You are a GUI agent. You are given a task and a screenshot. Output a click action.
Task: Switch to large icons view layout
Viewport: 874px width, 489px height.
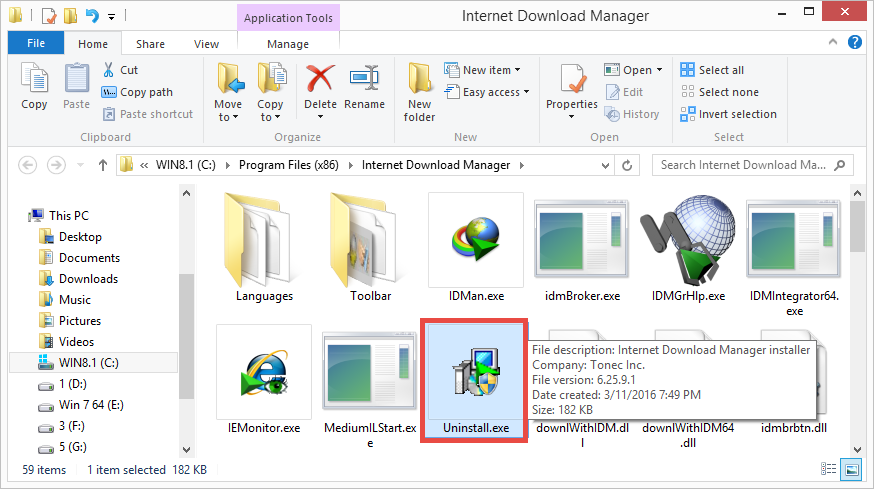click(x=852, y=469)
